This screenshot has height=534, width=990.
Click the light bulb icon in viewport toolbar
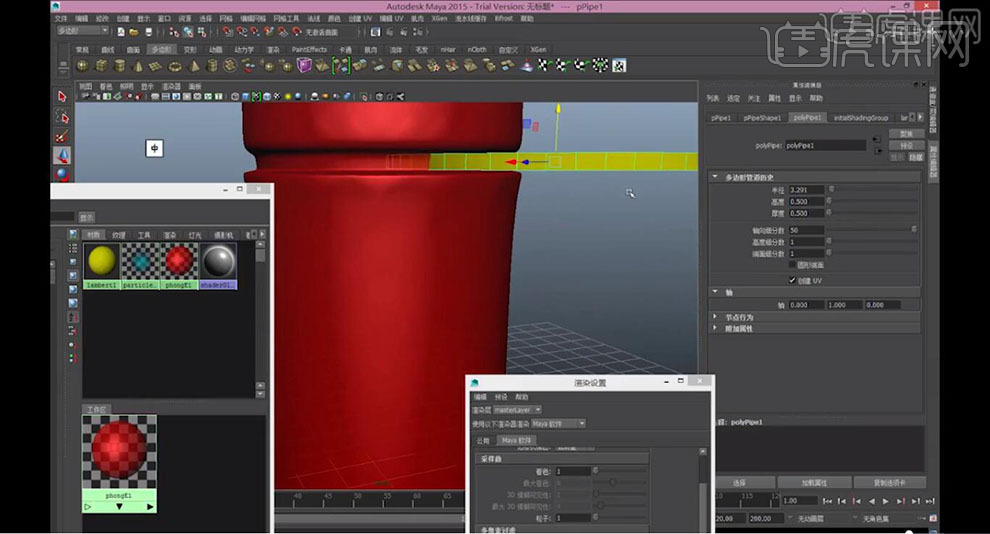pos(288,97)
